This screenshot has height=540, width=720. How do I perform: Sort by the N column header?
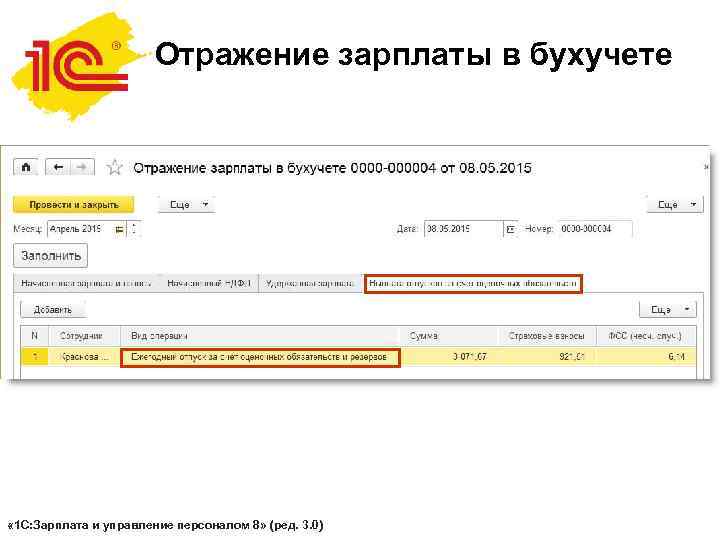[x=34, y=336]
